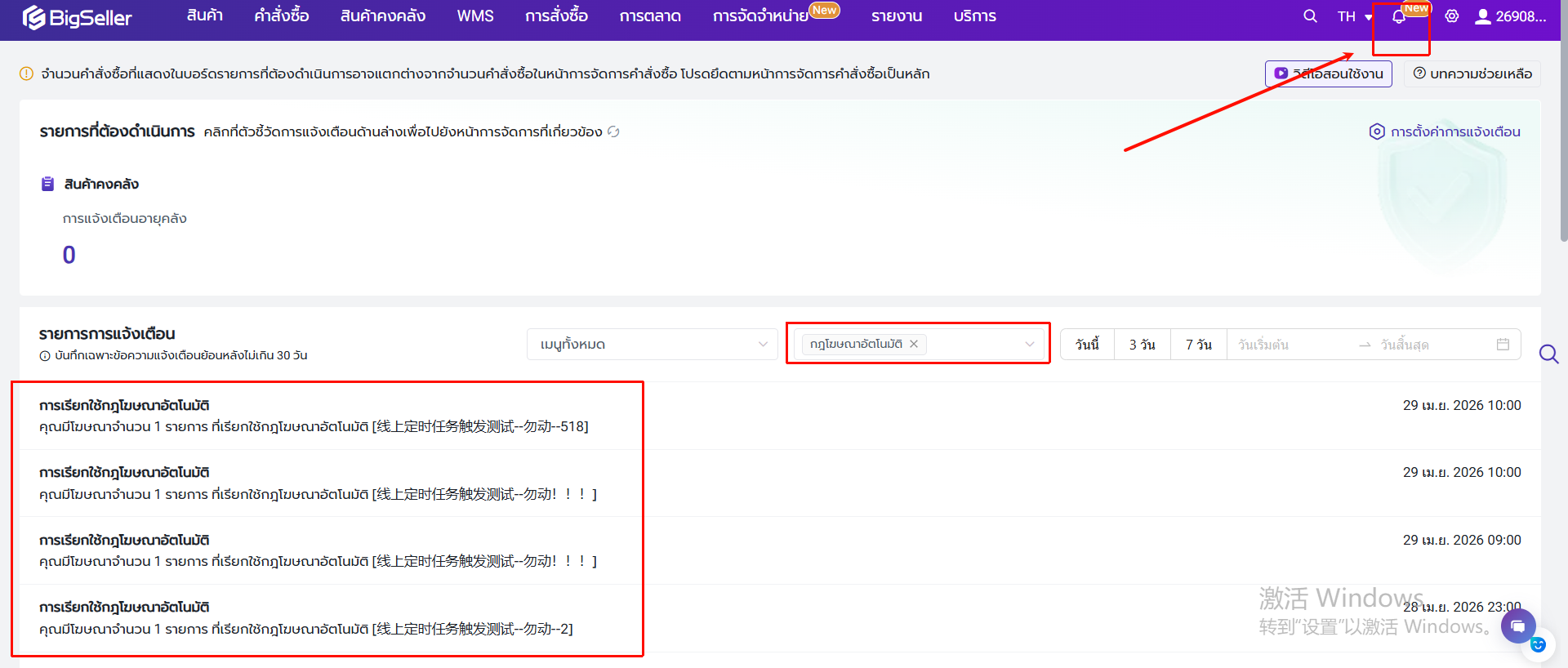Open the TH language dropdown

coord(1354,16)
